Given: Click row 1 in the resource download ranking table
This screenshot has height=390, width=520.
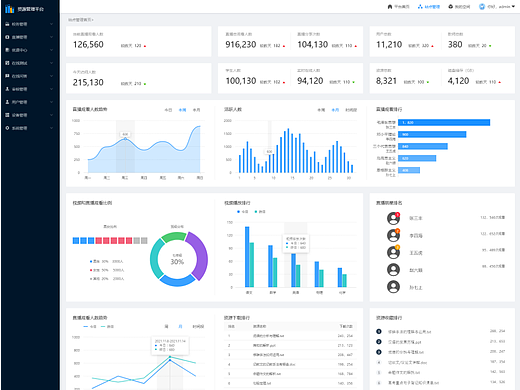Looking at the screenshot, I should [290, 336].
